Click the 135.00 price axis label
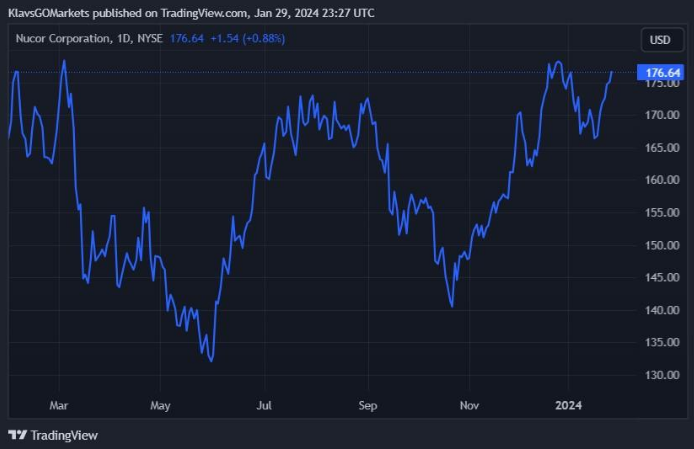Image resolution: width=694 pixels, height=449 pixels. (662, 342)
